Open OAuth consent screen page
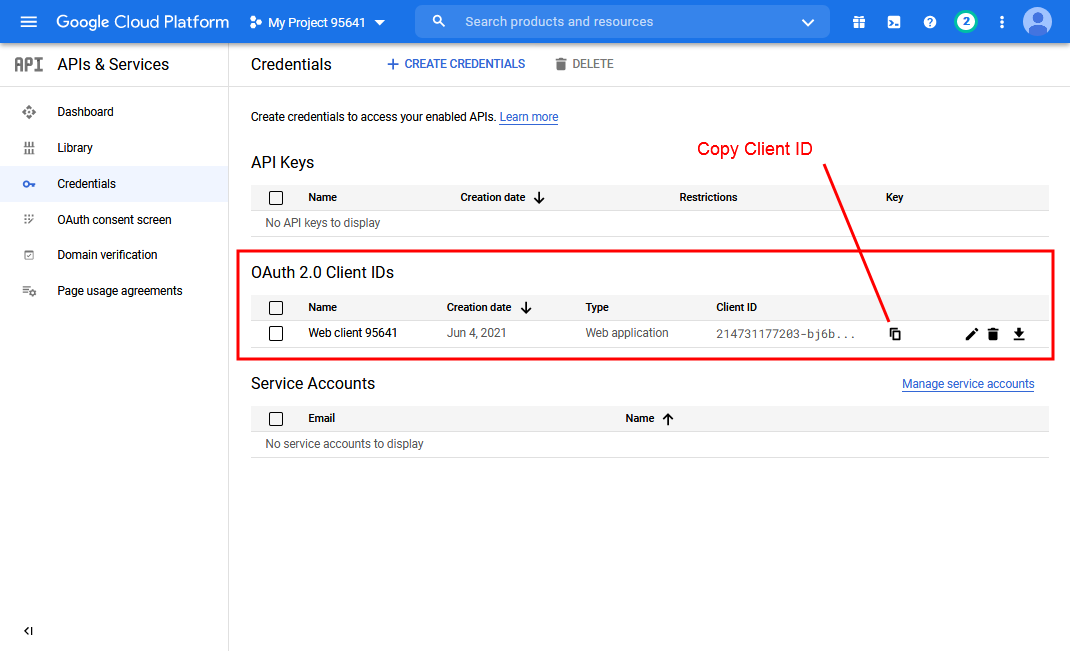Screen dimensions: 1070x651 point(114,220)
